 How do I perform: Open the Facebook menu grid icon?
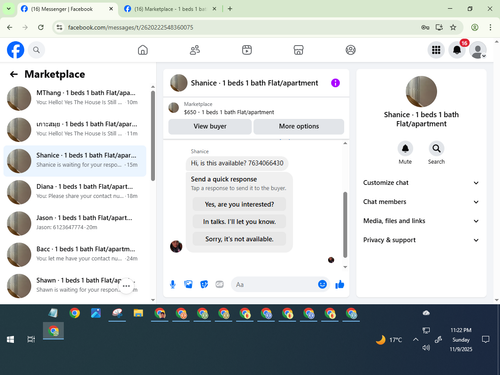pyautogui.click(x=436, y=50)
